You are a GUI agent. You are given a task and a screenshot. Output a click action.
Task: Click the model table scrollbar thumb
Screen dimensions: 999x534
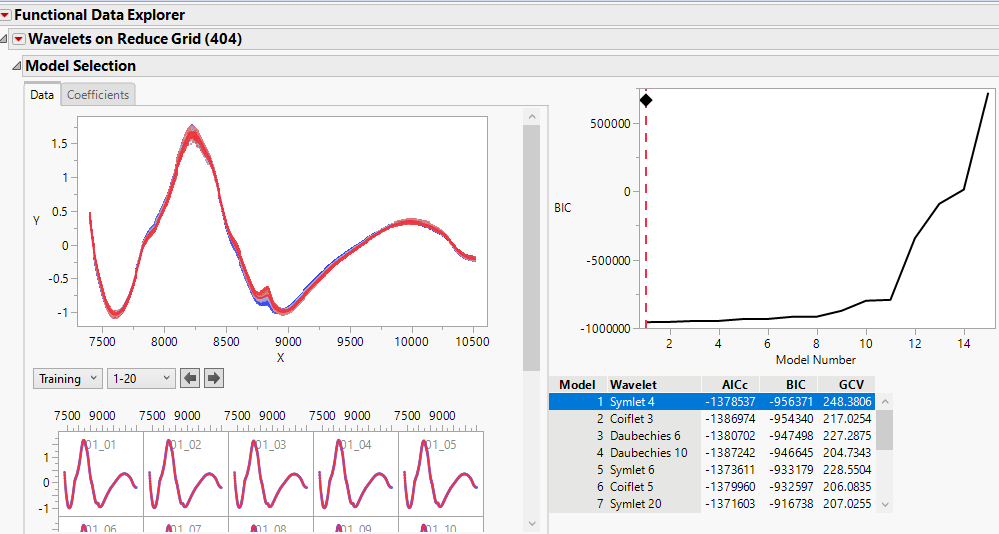884,430
